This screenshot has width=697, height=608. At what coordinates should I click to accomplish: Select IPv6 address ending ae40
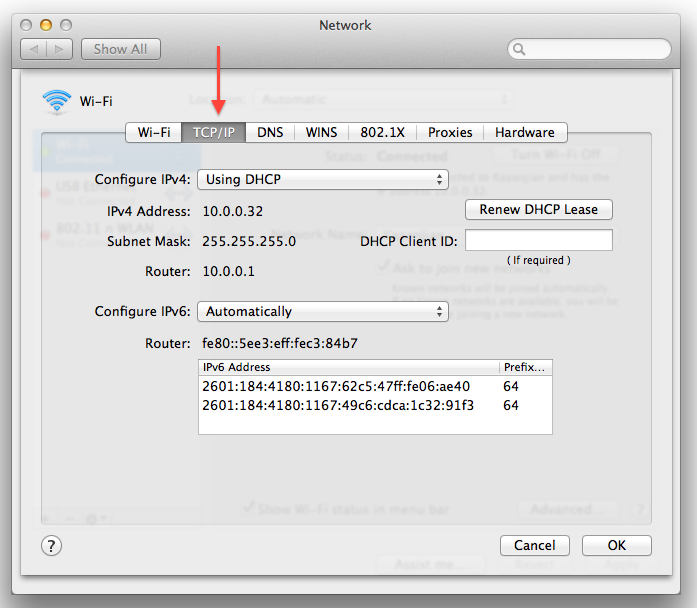375,386
